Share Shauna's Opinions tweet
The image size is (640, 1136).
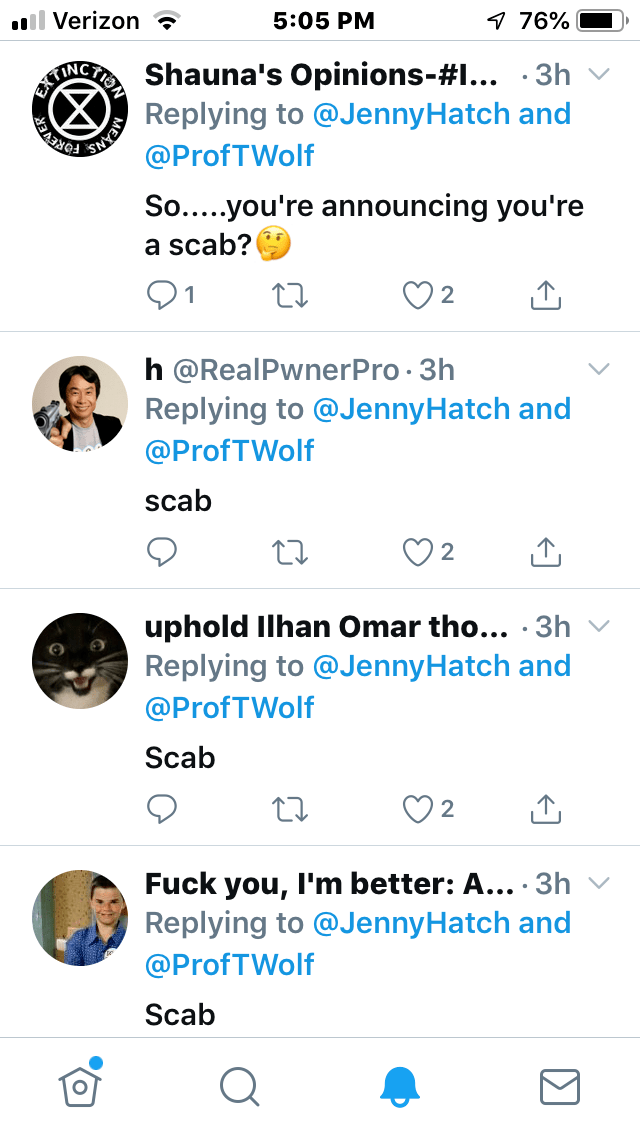click(545, 294)
